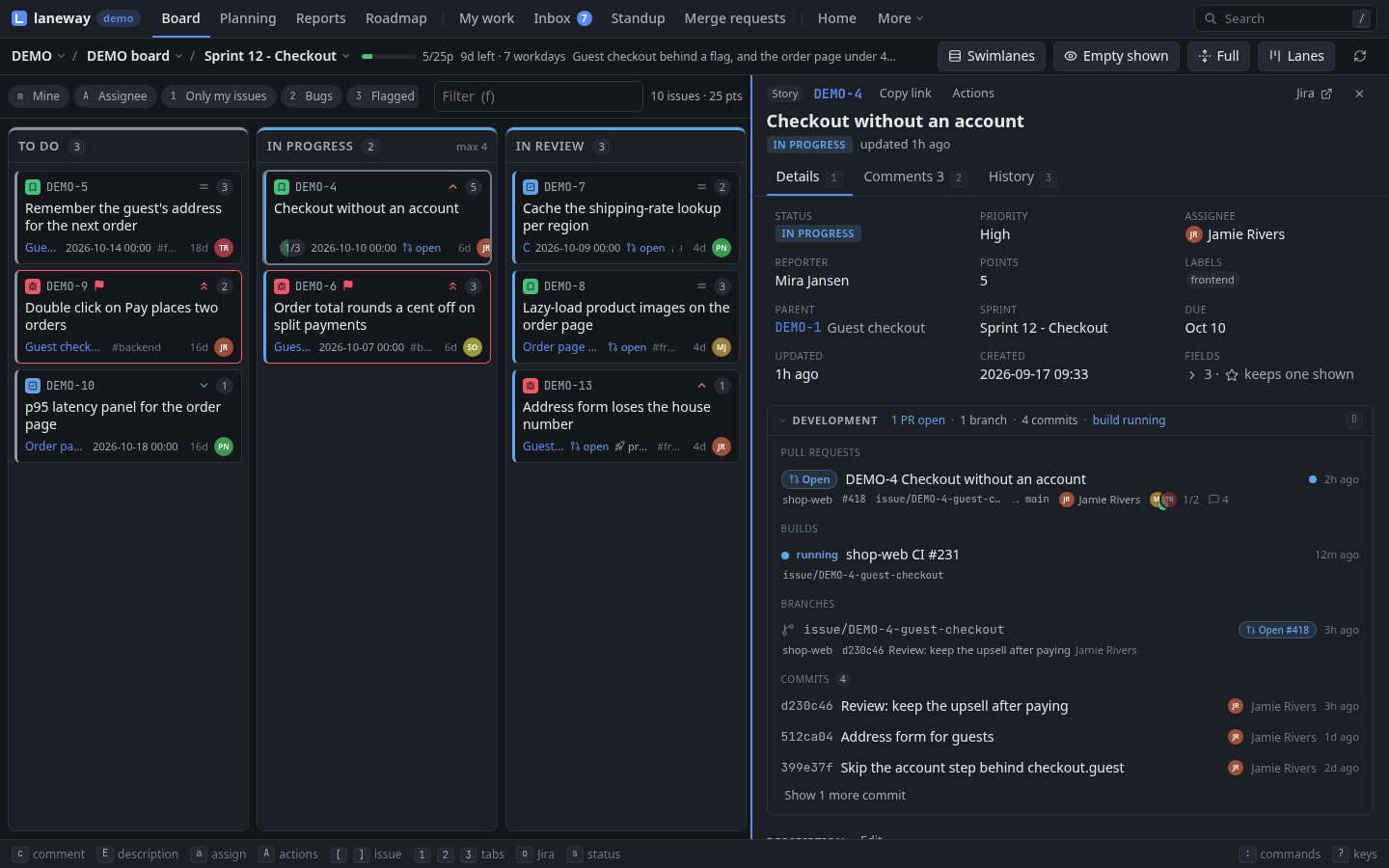
Task: Close the DEMO-4 detail panel
Action: (1359, 94)
